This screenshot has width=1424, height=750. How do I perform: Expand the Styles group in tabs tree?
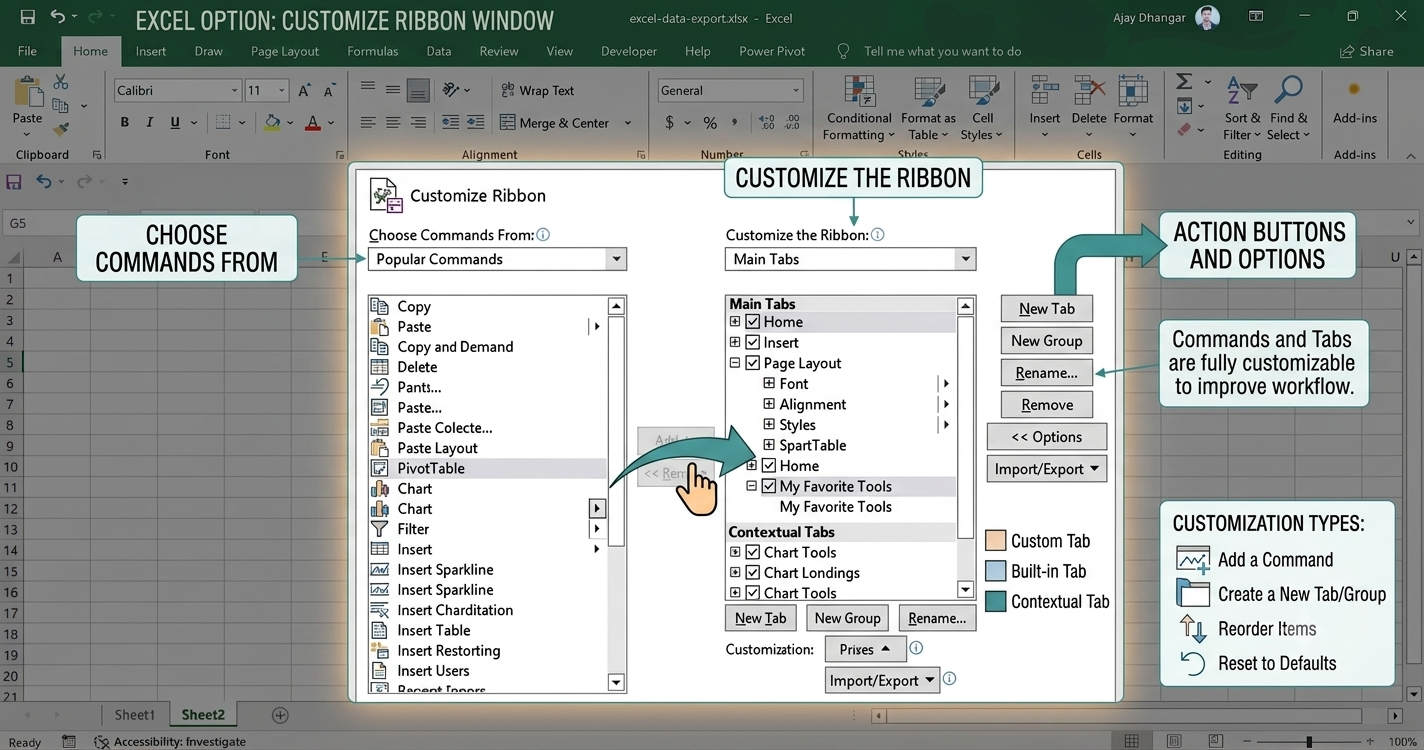(x=769, y=424)
